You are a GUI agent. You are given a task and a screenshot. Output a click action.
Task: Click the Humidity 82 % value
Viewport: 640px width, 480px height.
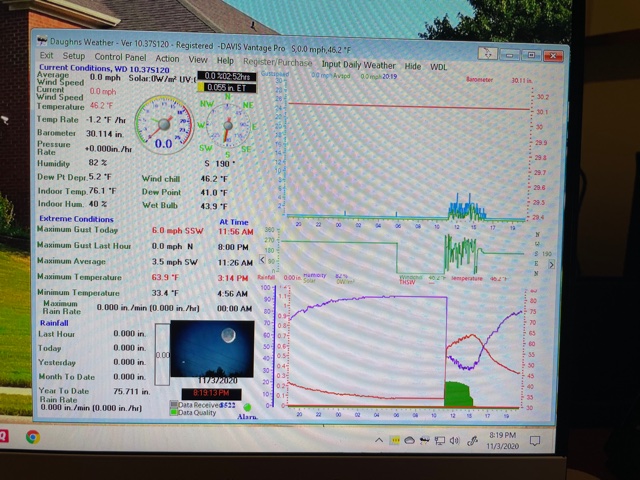(98, 162)
